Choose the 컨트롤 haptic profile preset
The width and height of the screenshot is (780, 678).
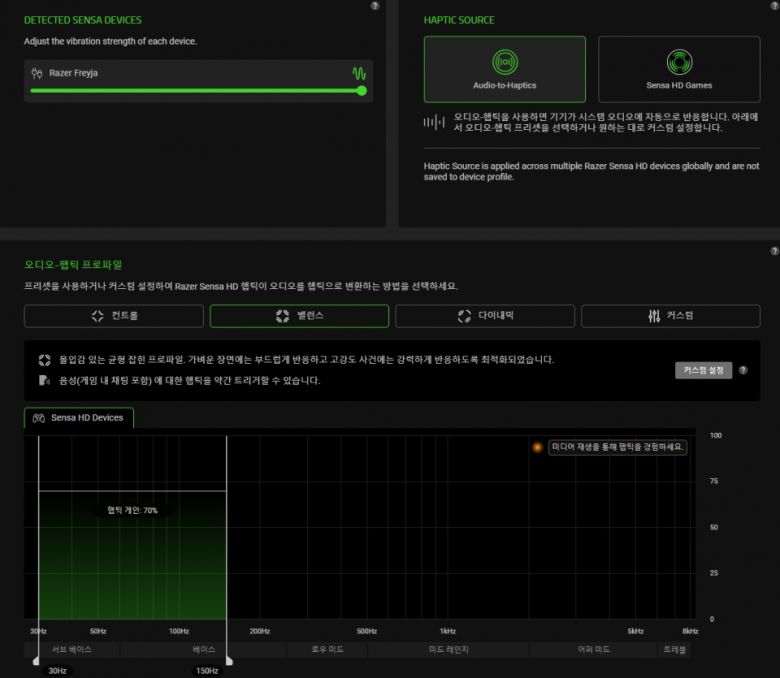(114, 316)
